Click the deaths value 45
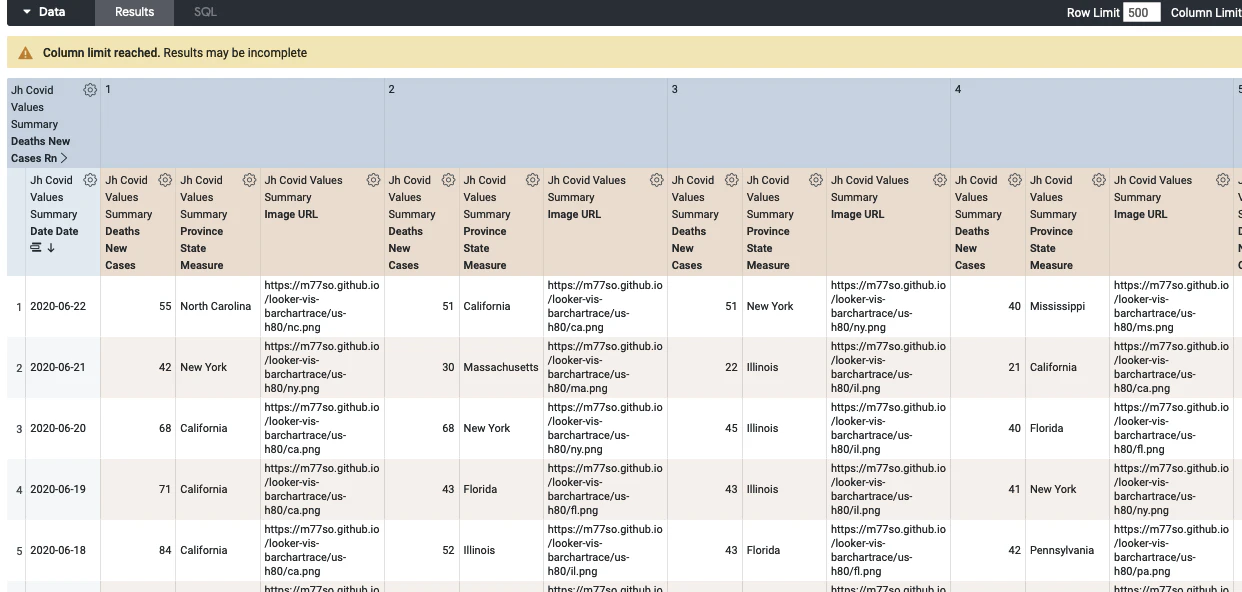The image size is (1242, 592). pyautogui.click(x=731, y=428)
